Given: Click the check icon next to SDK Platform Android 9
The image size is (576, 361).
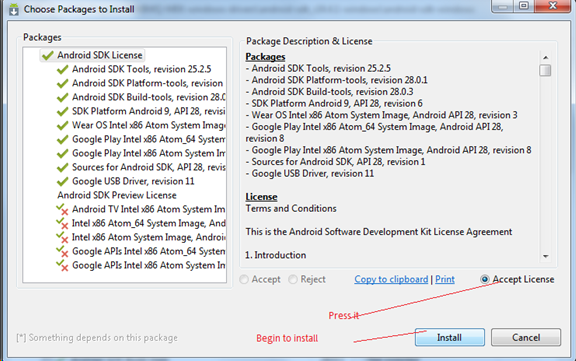Looking at the screenshot, I should click(62, 111).
